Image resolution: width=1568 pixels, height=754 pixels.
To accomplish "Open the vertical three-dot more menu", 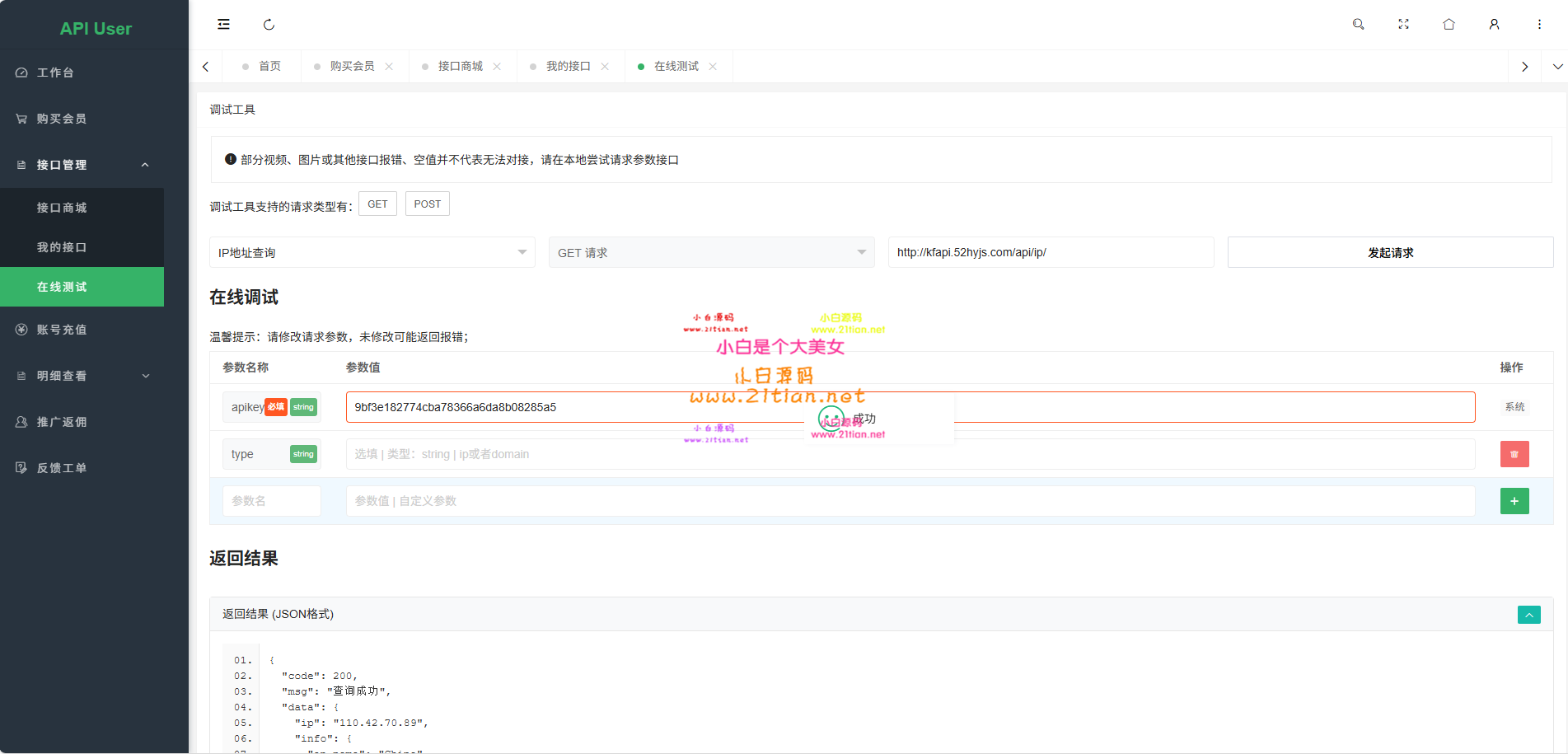I will point(1539,25).
